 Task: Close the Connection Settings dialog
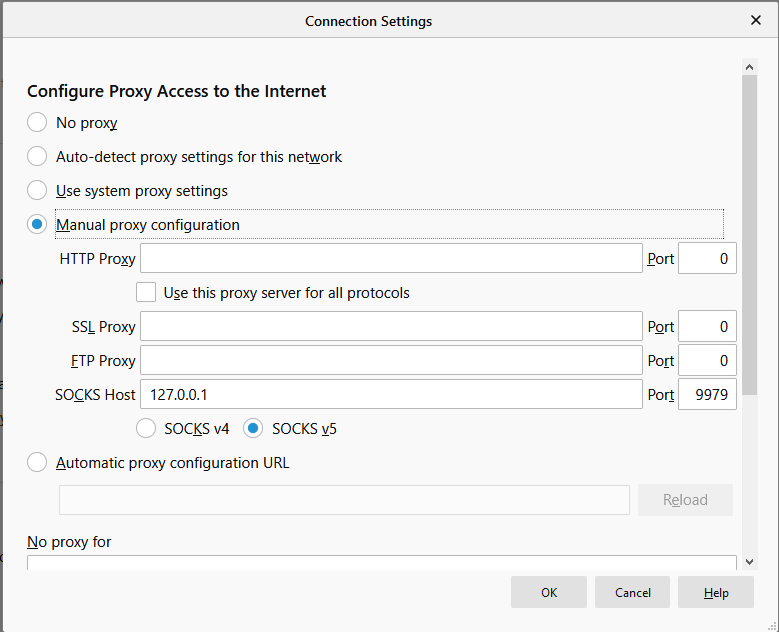coord(756,20)
